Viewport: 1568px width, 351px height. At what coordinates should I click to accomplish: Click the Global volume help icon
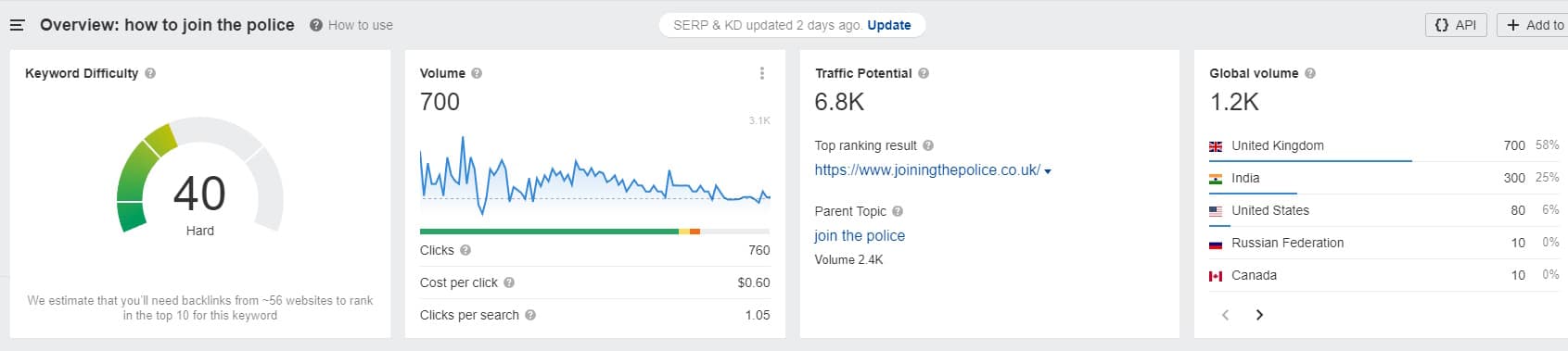(x=1310, y=73)
